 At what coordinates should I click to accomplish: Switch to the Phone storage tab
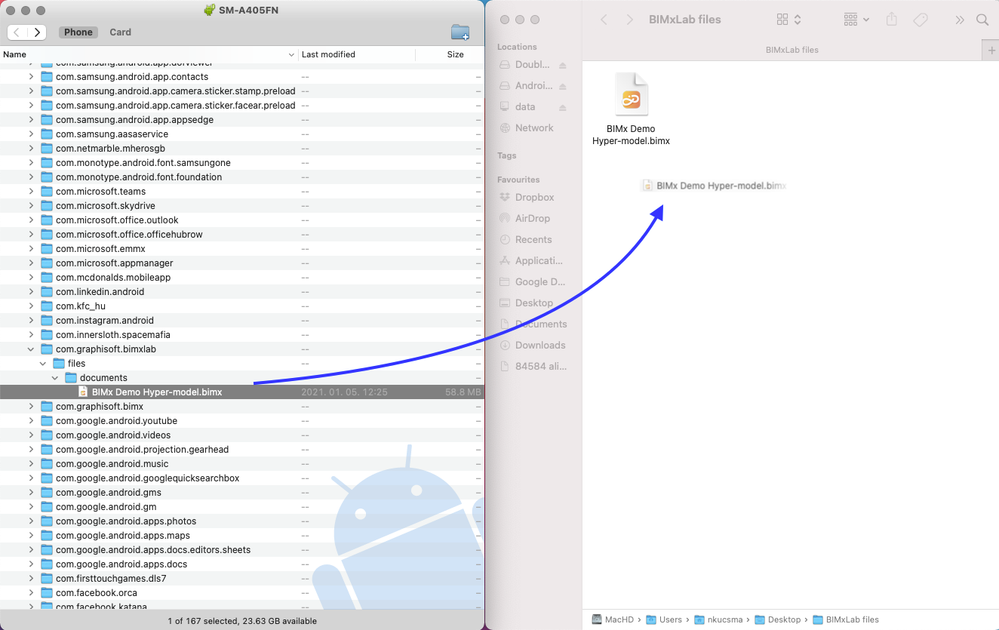78,32
